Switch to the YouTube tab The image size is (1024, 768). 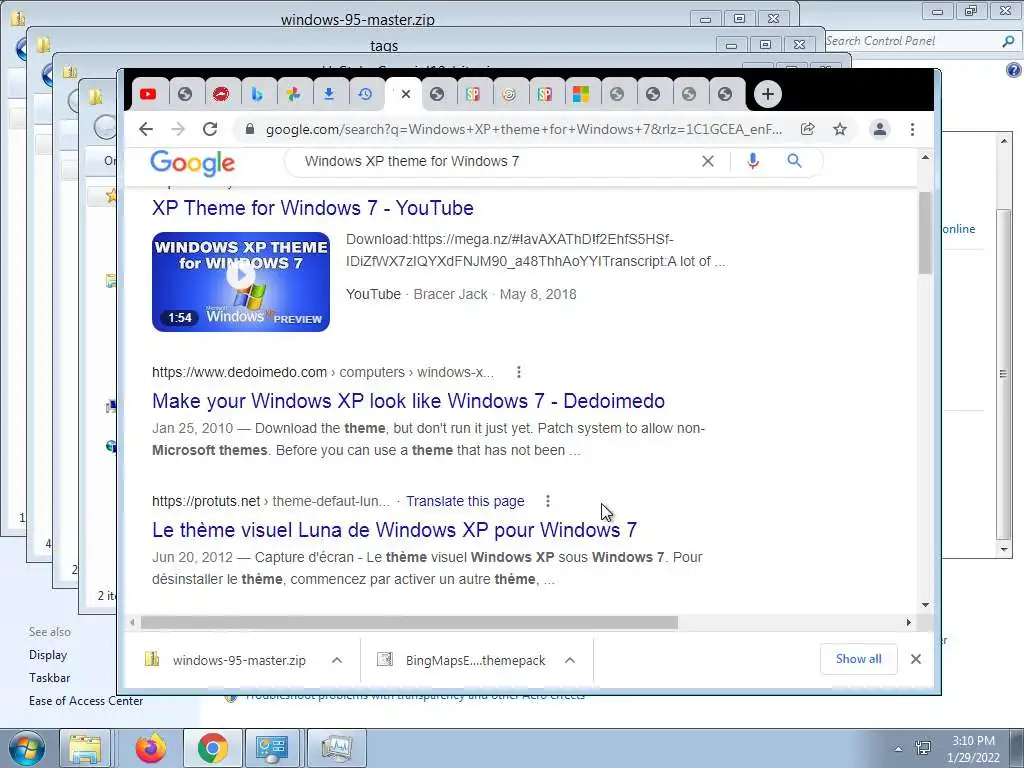pos(148,94)
